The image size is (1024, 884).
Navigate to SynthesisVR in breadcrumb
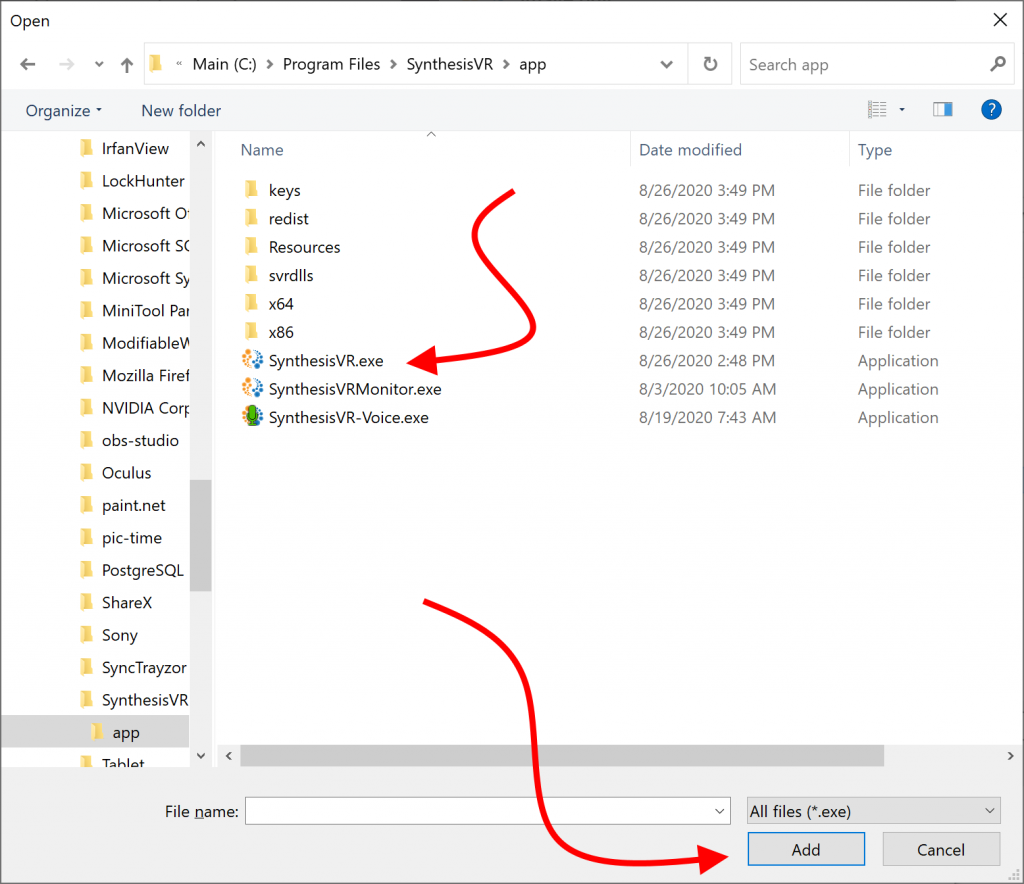[x=449, y=64]
